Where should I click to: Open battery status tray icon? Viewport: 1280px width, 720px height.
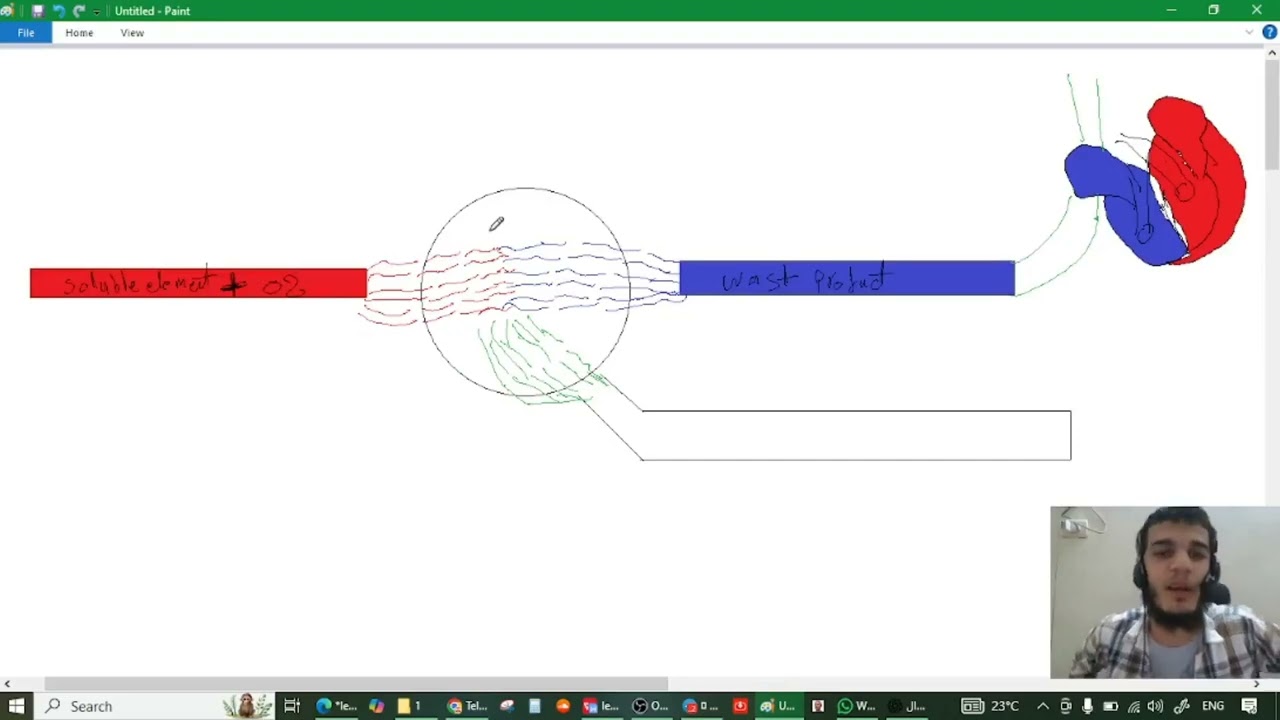[x=1111, y=706]
